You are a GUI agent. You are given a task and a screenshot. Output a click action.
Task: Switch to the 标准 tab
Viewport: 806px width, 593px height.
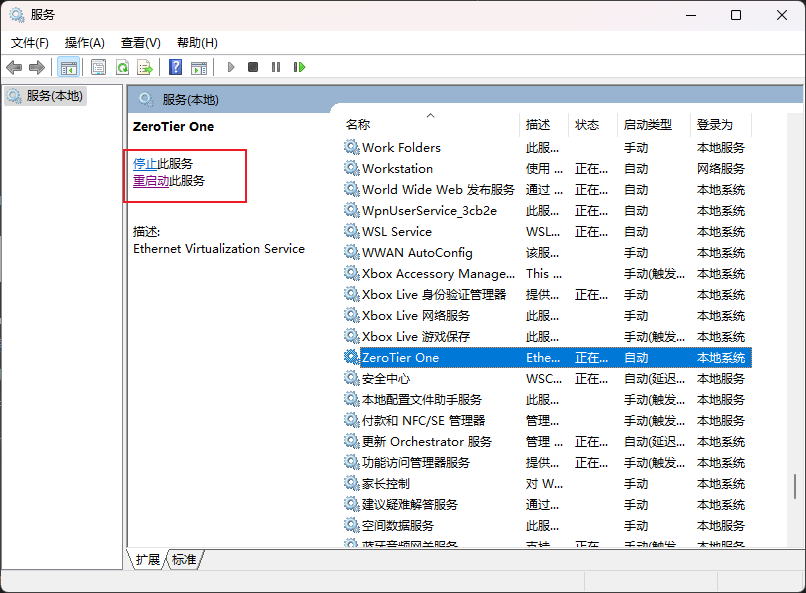(184, 560)
